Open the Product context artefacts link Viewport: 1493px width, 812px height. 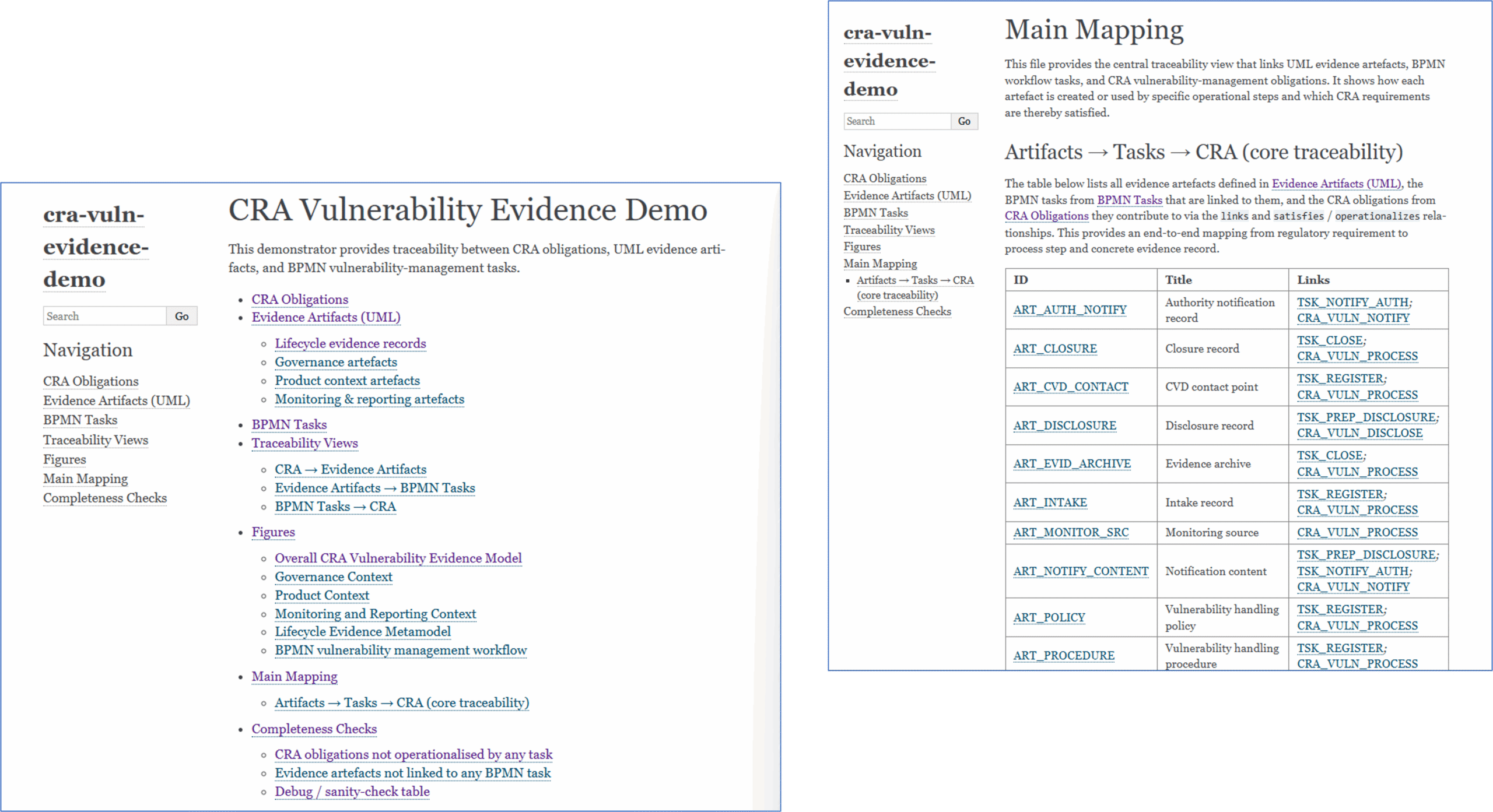[348, 381]
